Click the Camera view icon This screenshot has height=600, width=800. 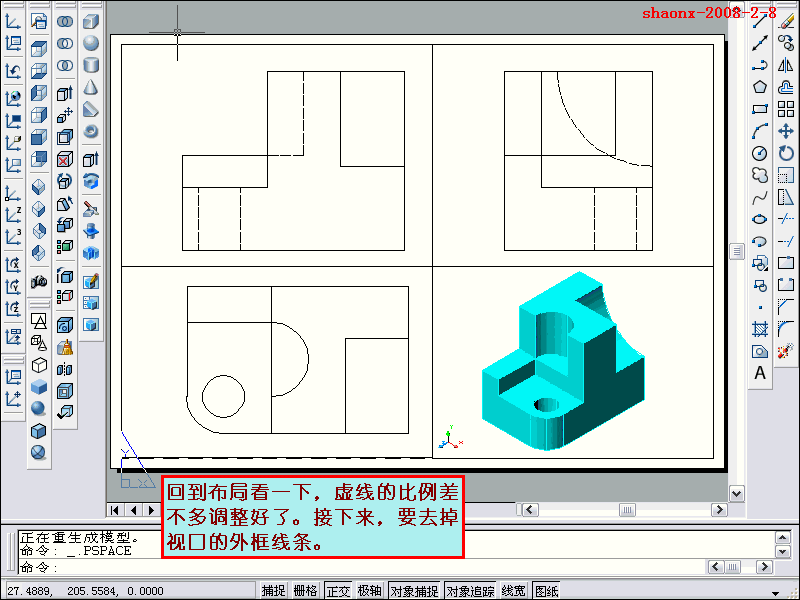pyautogui.click(x=39, y=282)
